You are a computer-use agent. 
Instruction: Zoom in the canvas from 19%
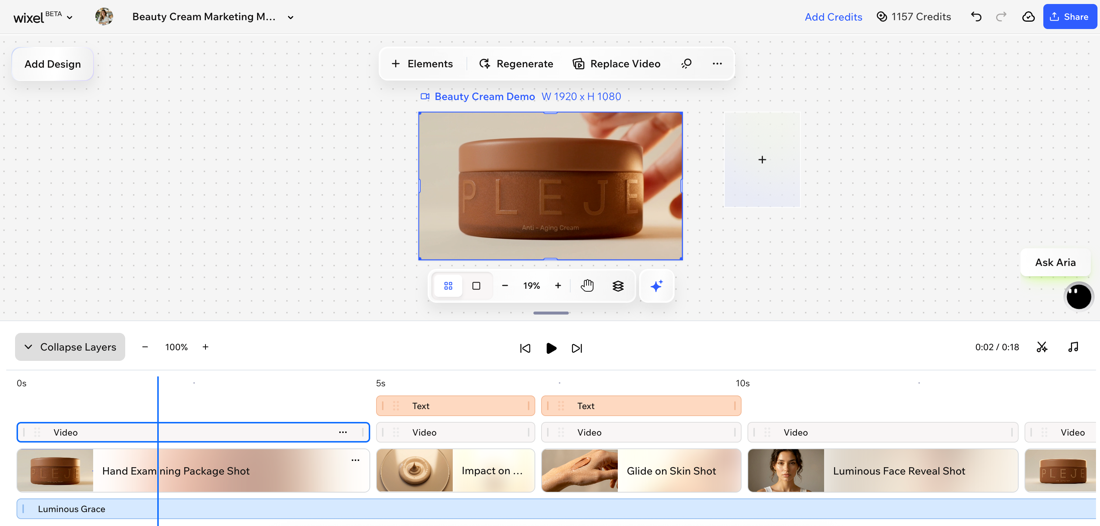click(558, 286)
